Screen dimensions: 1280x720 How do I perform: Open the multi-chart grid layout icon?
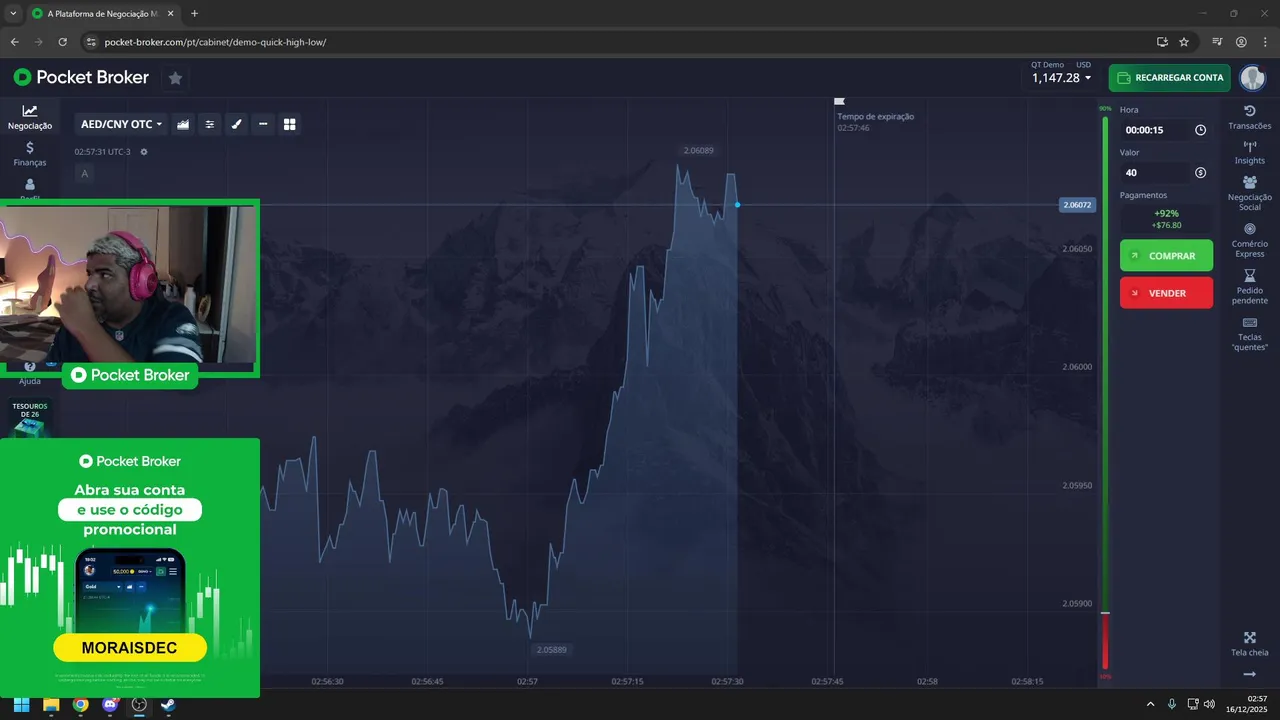pos(290,124)
